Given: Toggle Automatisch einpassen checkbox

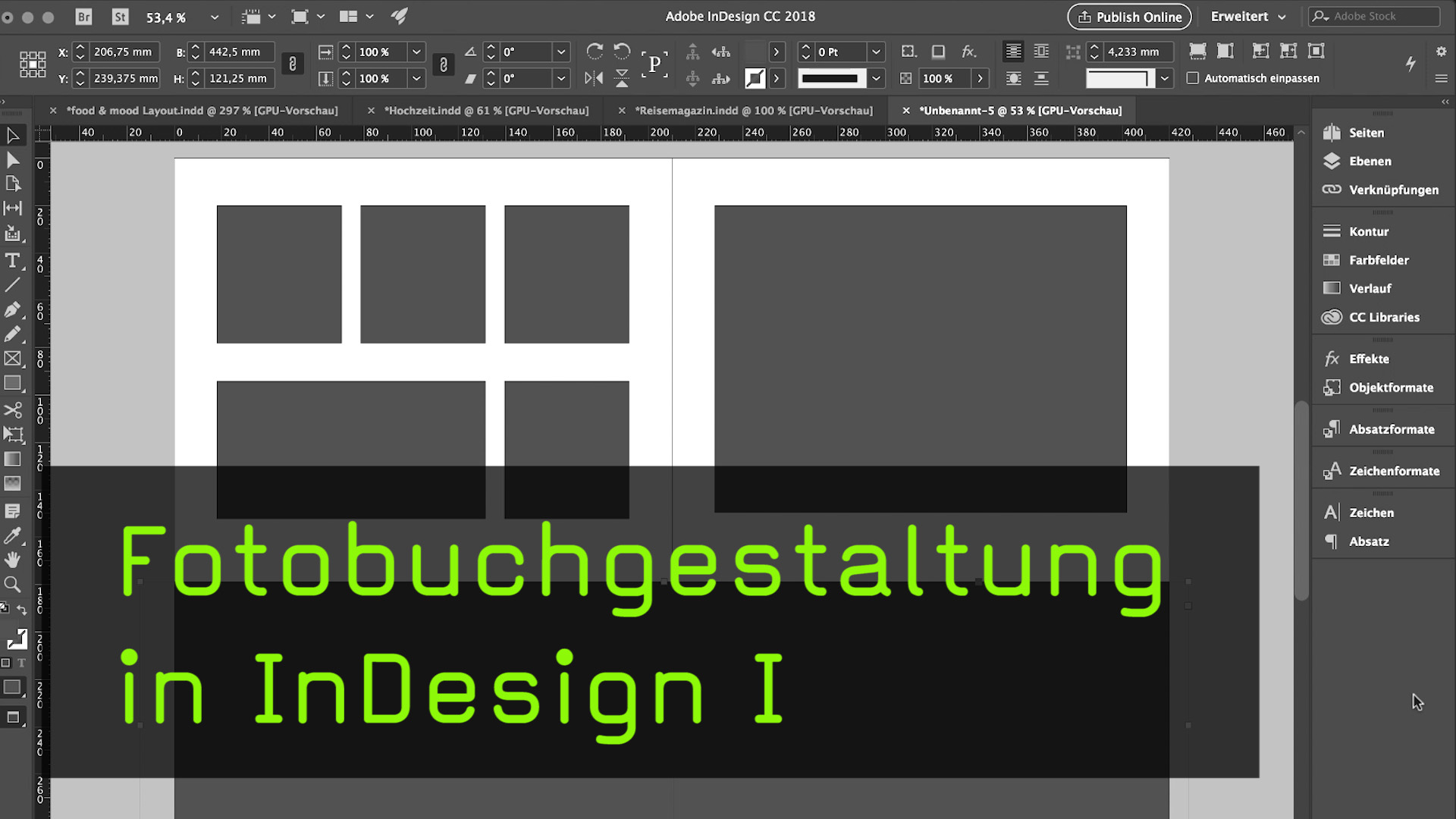Looking at the screenshot, I should [1192, 78].
